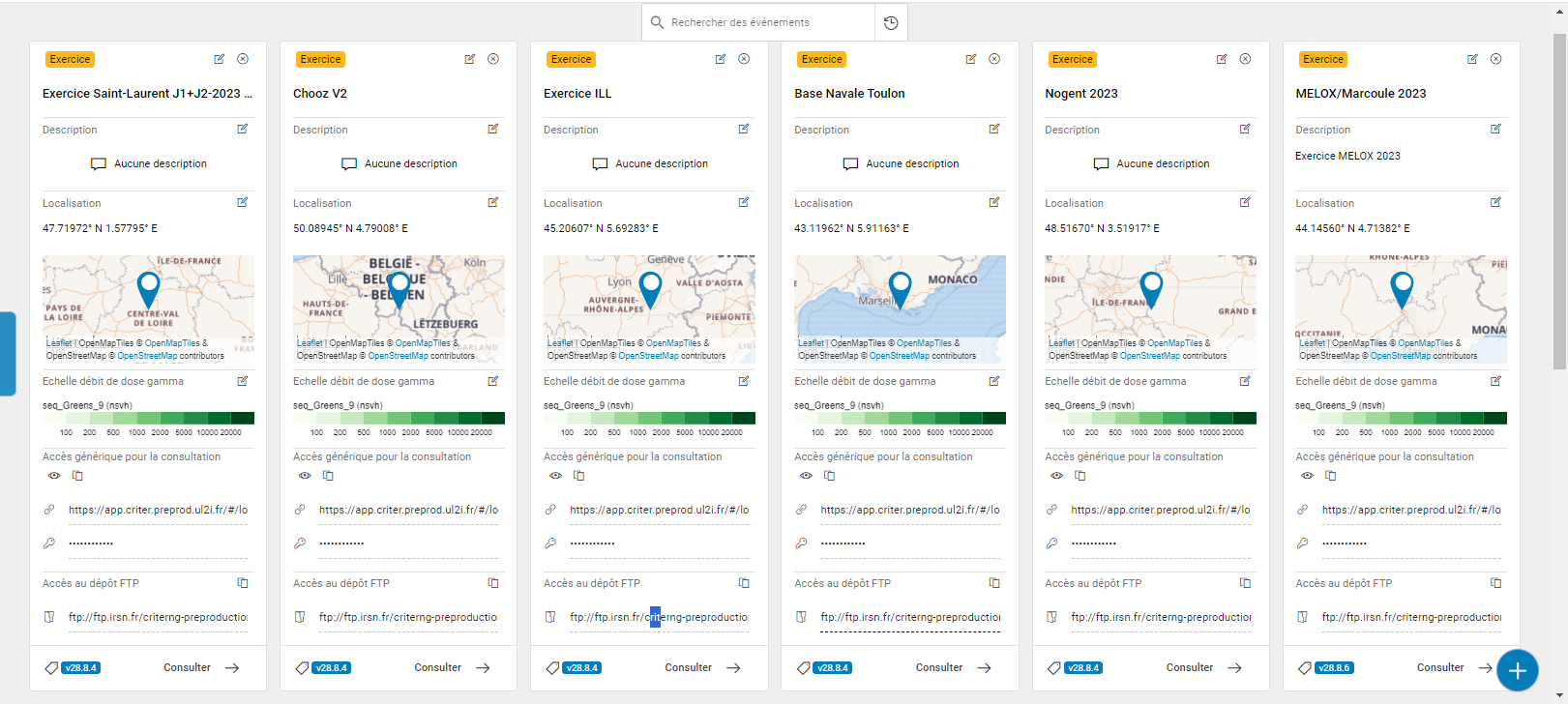Expand the blue left side panel handle
Image resolution: width=1568 pixels, height=704 pixels.
click(x=8, y=353)
